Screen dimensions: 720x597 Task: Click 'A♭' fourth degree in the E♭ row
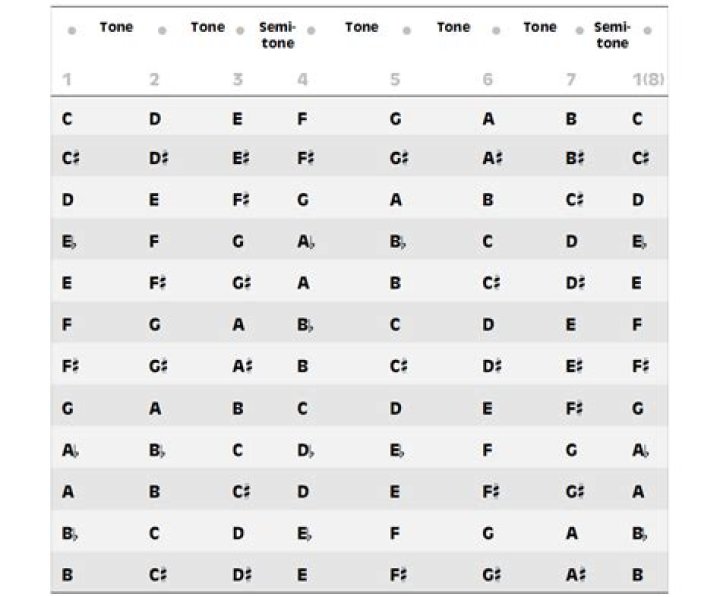tap(306, 242)
